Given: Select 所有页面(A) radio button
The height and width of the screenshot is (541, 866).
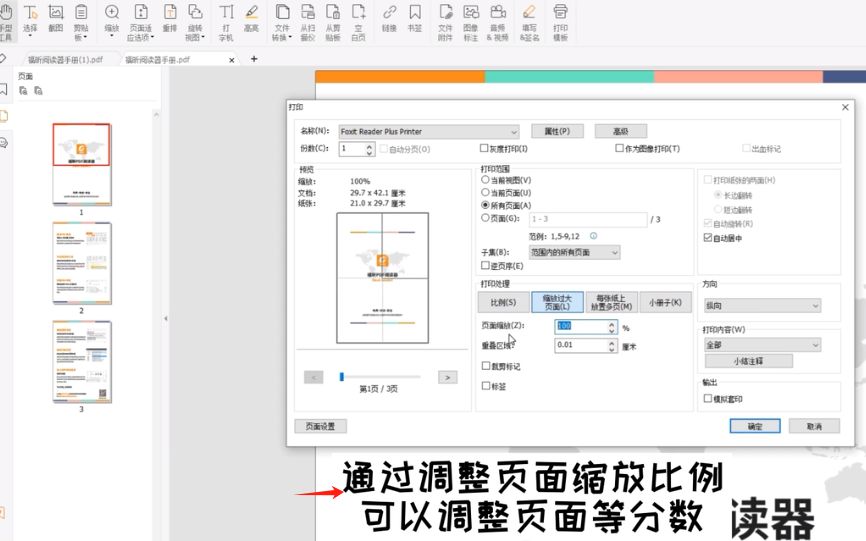Looking at the screenshot, I should pos(485,205).
